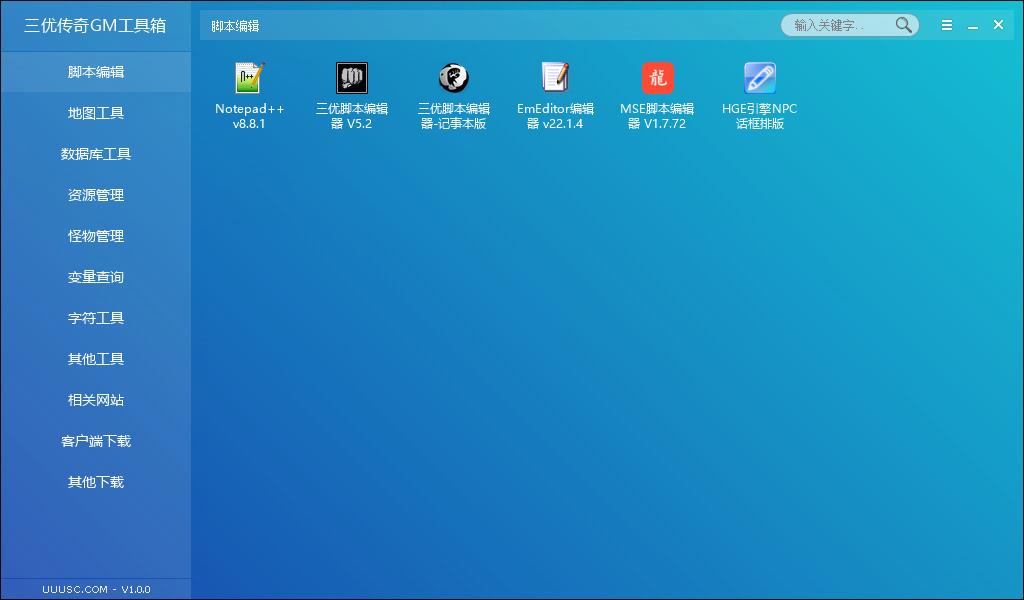Viewport: 1024px width, 600px height.
Task: Select 怪物管理 in the sidebar
Action: click(x=96, y=236)
